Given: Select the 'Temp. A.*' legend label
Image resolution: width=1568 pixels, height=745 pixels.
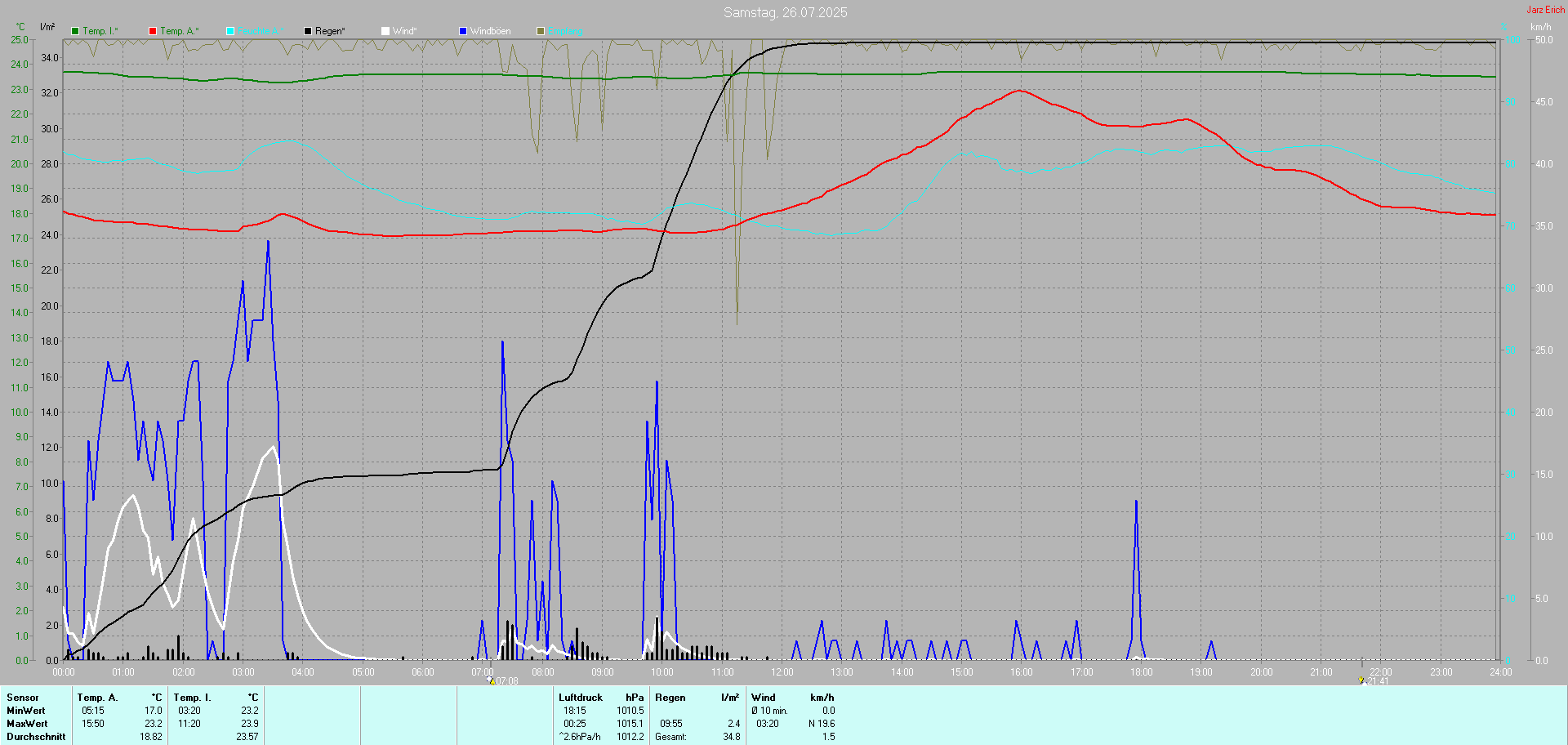Looking at the screenshot, I should pos(180,31).
